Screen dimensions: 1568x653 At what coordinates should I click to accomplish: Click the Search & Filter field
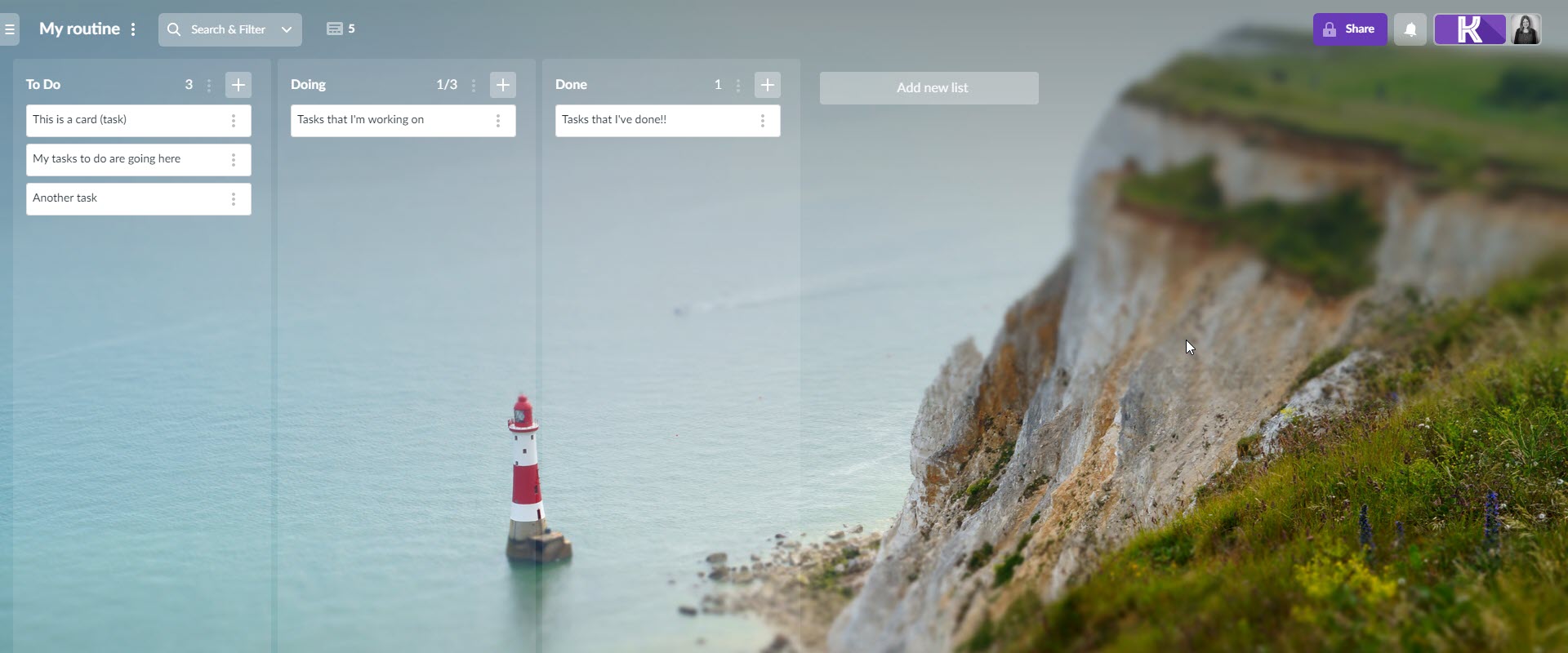coord(230,29)
